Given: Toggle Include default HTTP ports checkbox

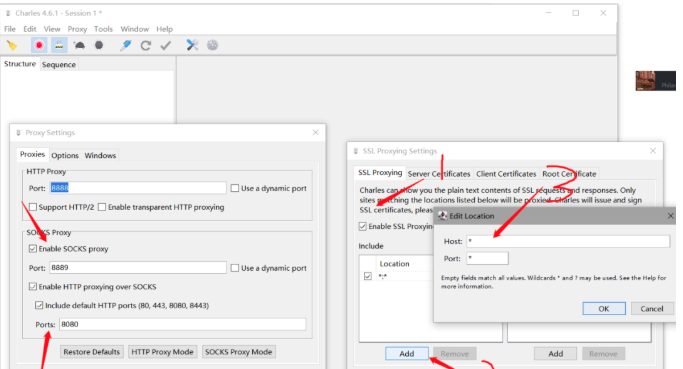Looking at the screenshot, I should (39, 305).
